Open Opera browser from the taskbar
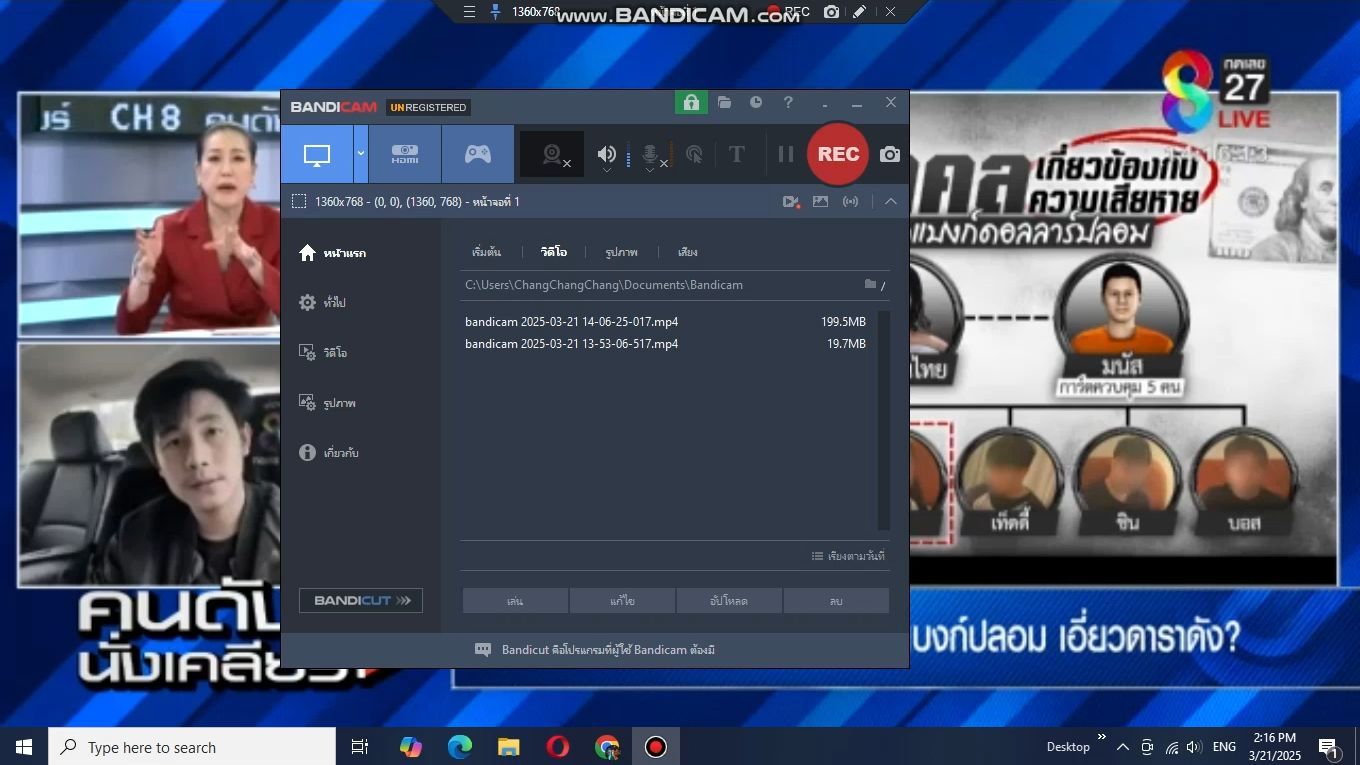This screenshot has width=1360, height=765. [558, 747]
